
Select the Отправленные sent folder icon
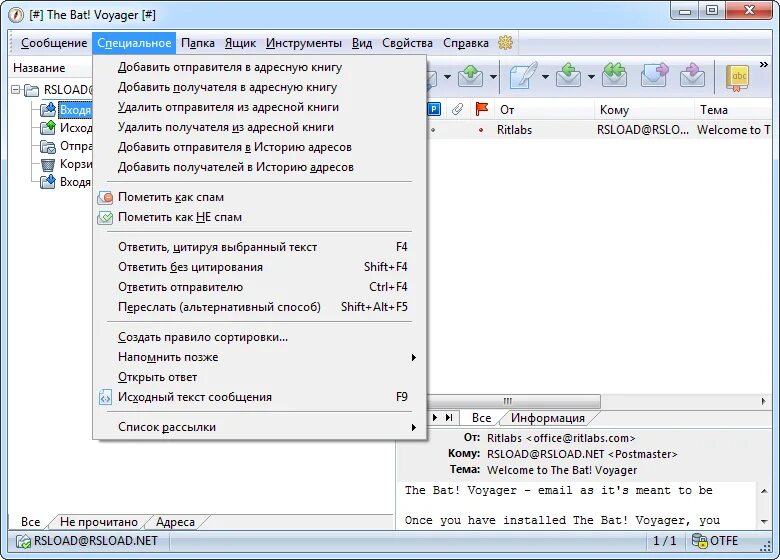pos(48,146)
